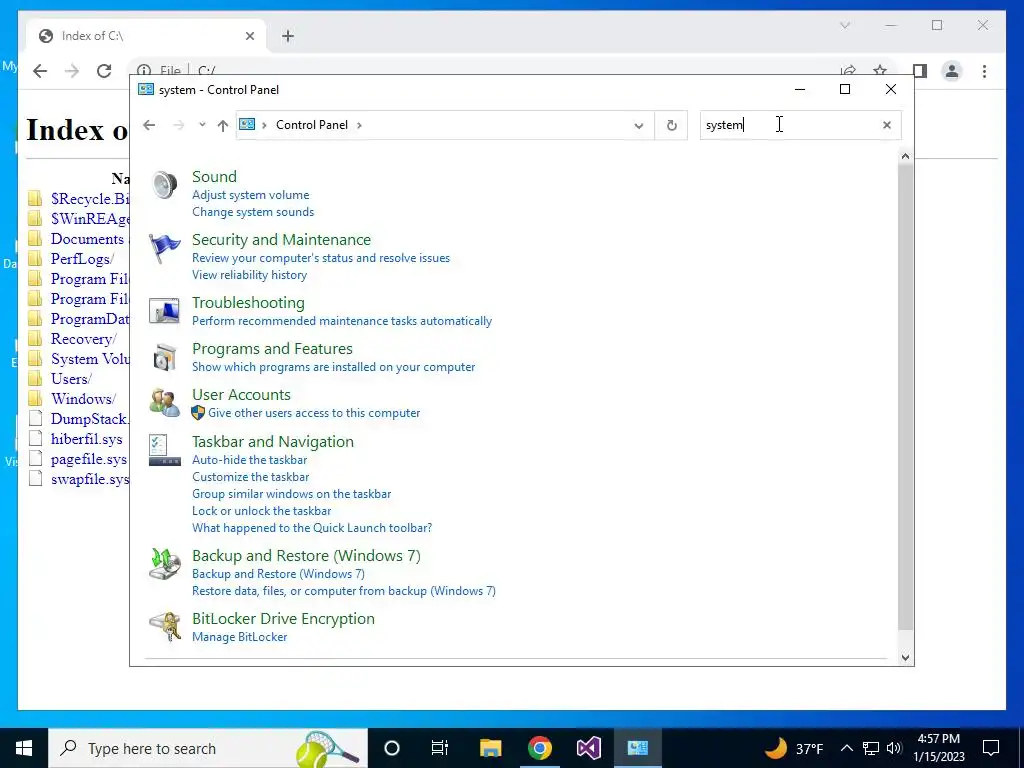Click the Backup and Restore icon

click(165, 564)
